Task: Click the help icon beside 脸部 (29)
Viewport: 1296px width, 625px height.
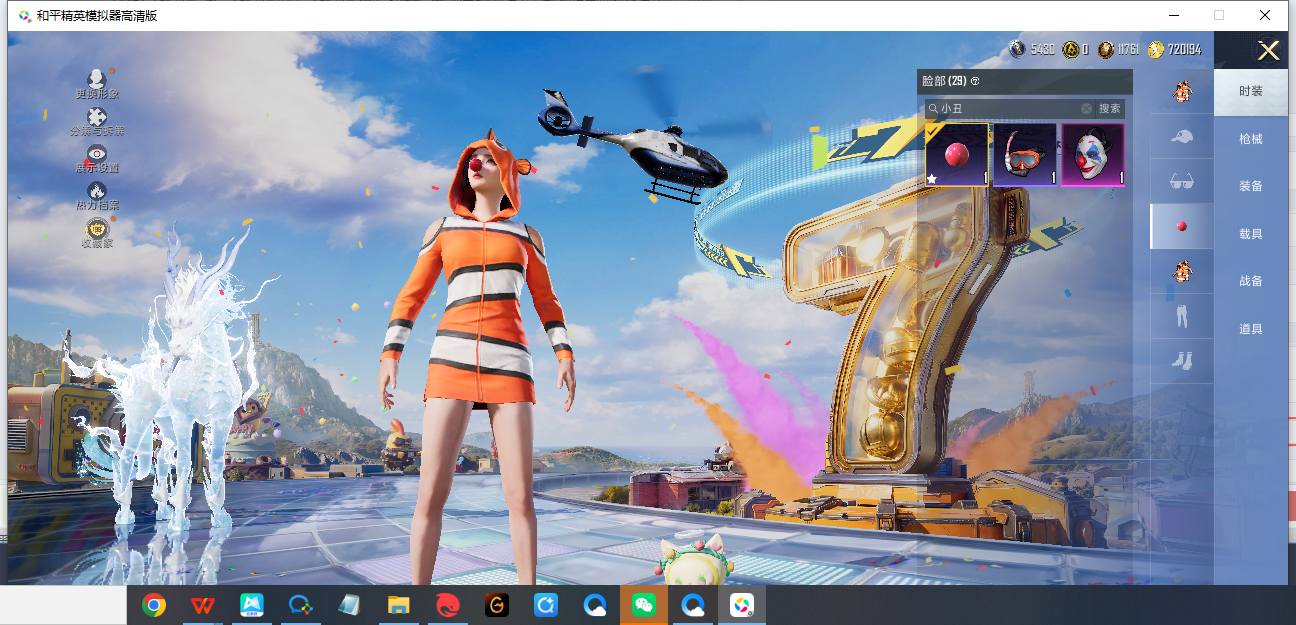Action: [975, 81]
